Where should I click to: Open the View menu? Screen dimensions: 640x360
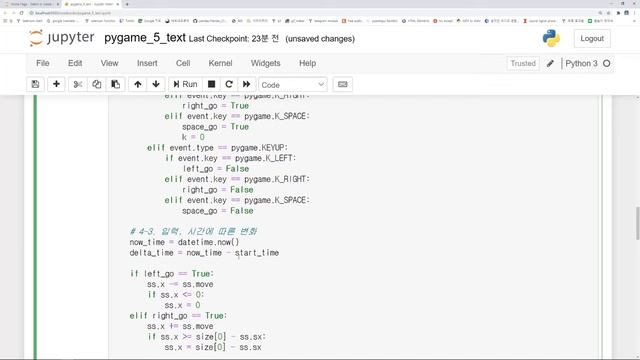[109, 63]
